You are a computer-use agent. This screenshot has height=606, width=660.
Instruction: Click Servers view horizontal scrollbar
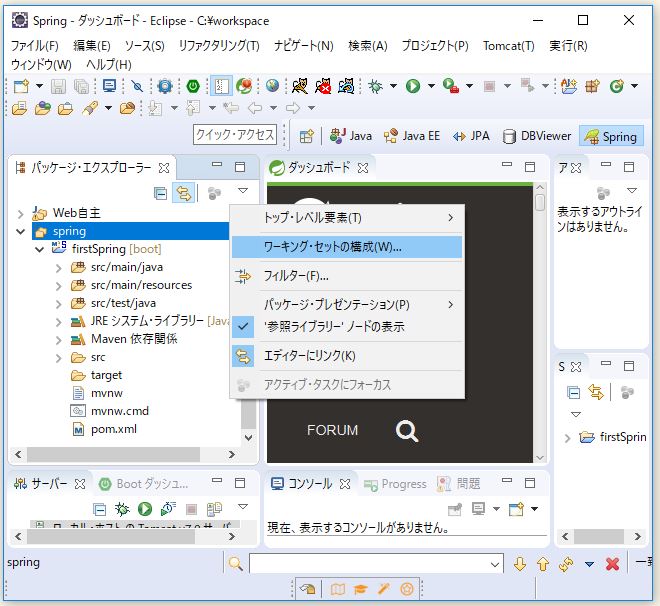(111, 537)
